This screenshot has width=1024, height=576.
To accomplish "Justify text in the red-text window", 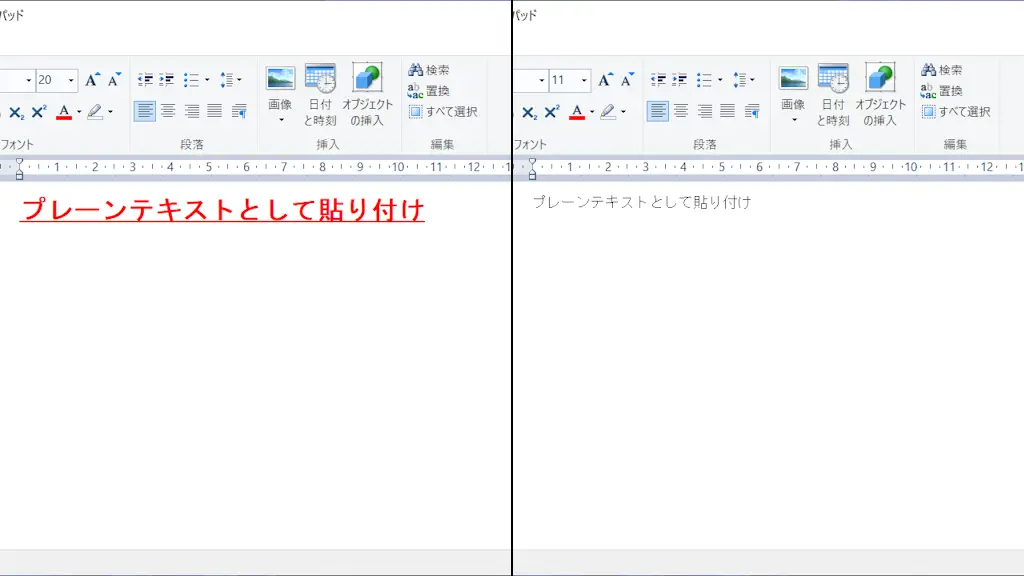I will 215,112.
